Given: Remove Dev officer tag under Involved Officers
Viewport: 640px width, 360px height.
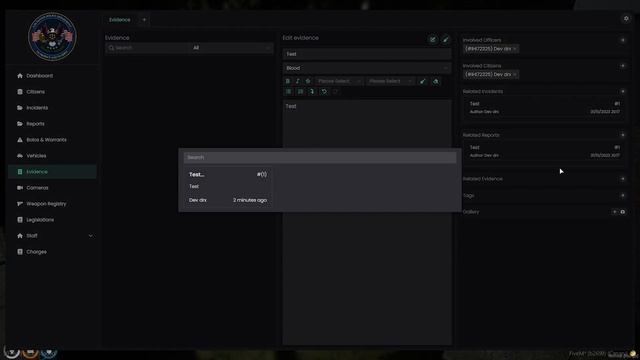Looking at the screenshot, I should (x=515, y=49).
